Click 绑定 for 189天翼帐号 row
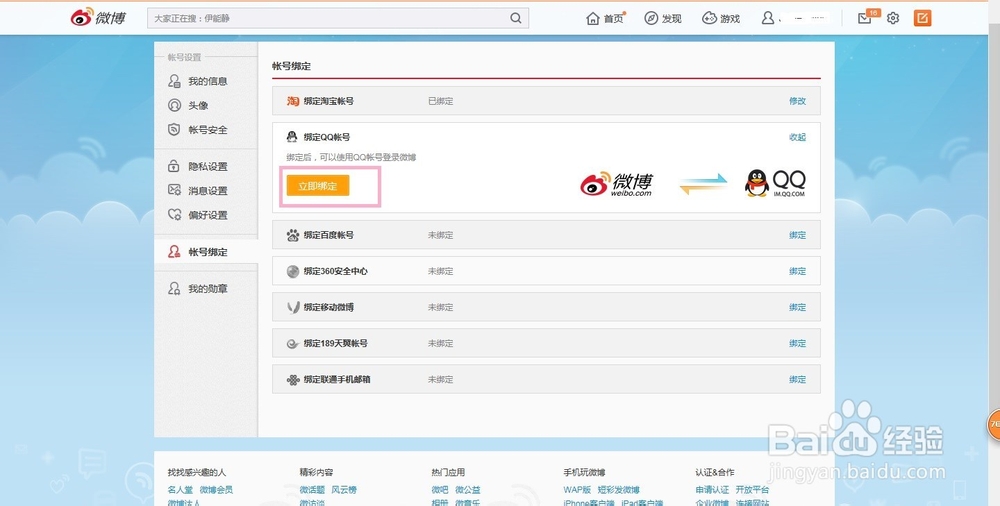The width and height of the screenshot is (1000, 506). 797,343
